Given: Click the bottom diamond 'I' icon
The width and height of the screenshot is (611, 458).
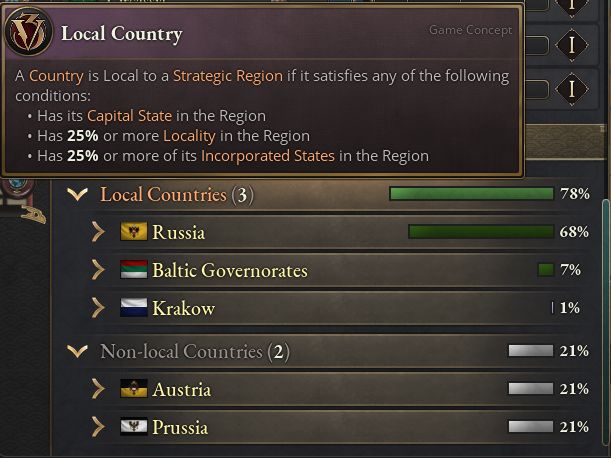Looking at the screenshot, I should (x=572, y=88).
